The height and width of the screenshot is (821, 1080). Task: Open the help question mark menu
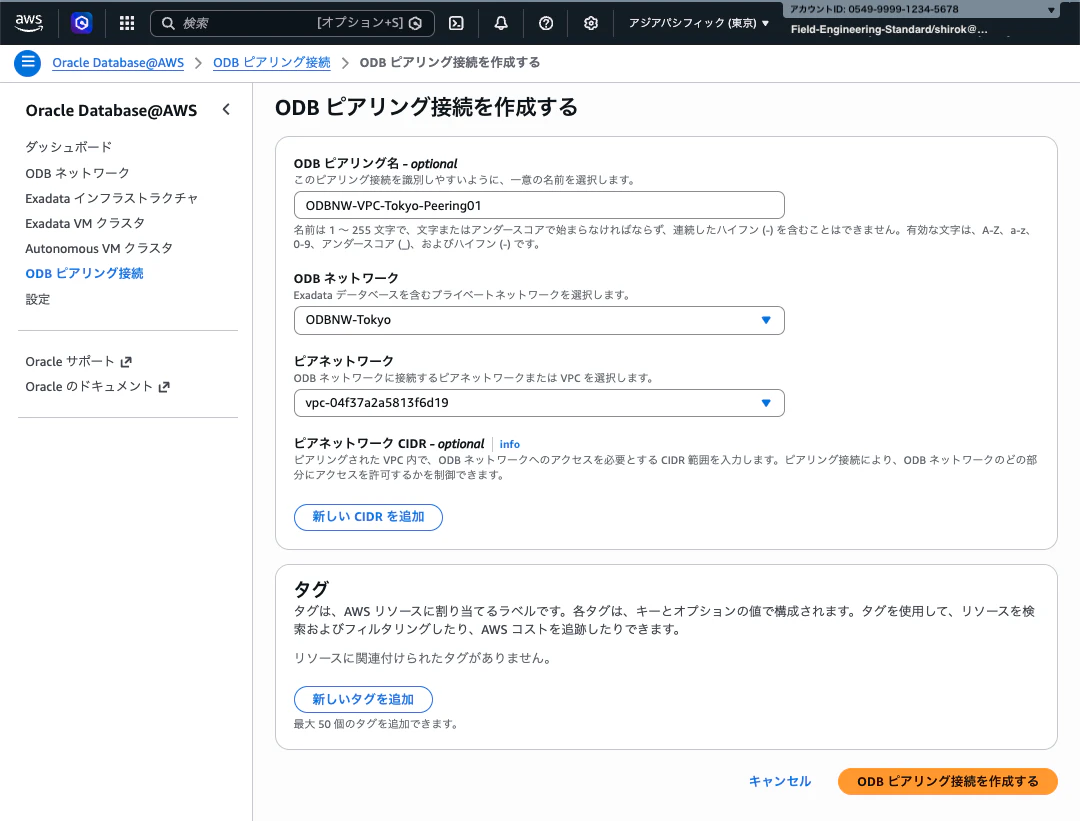(x=546, y=23)
